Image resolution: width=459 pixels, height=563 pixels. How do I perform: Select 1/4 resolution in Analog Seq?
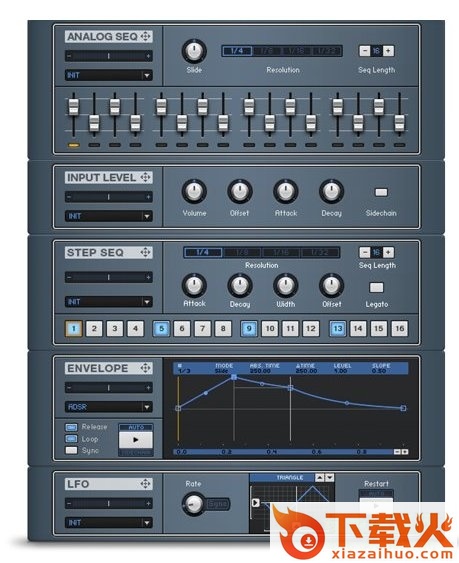[237, 51]
